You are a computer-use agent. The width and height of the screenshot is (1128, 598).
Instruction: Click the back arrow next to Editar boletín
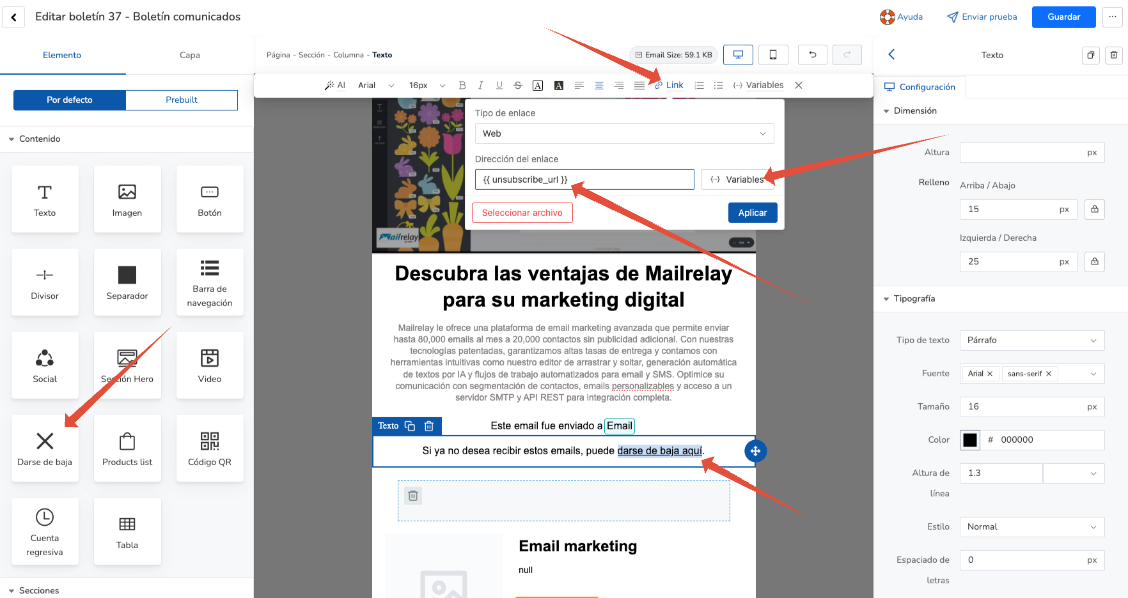tap(14, 17)
